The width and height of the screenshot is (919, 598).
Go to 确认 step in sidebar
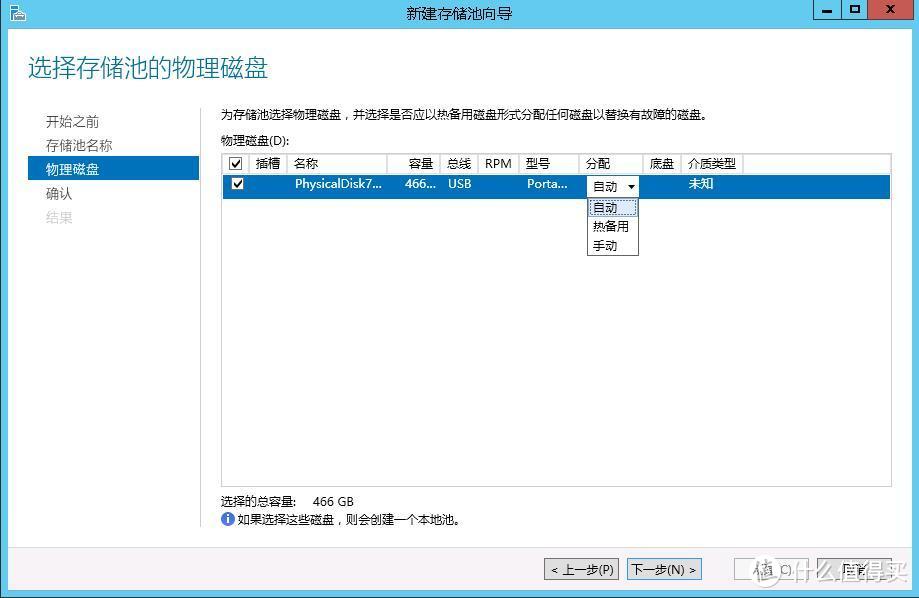click(59, 193)
